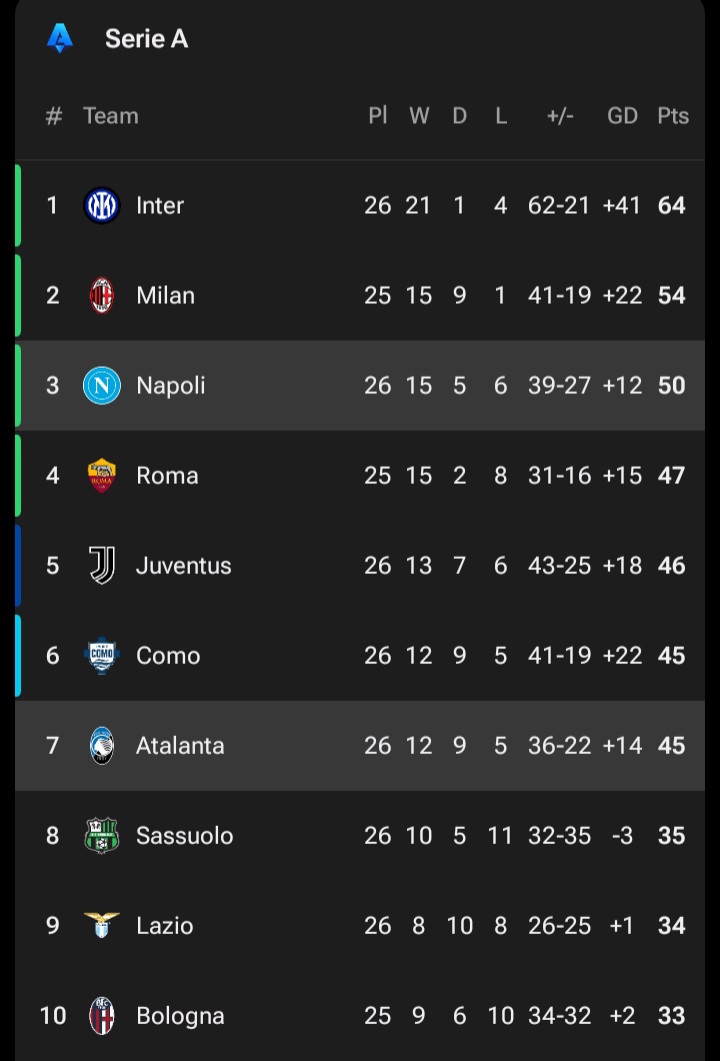Click the Pl column header
Image resolution: width=720 pixels, height=1061 pixels.
[x=377, y=116]
